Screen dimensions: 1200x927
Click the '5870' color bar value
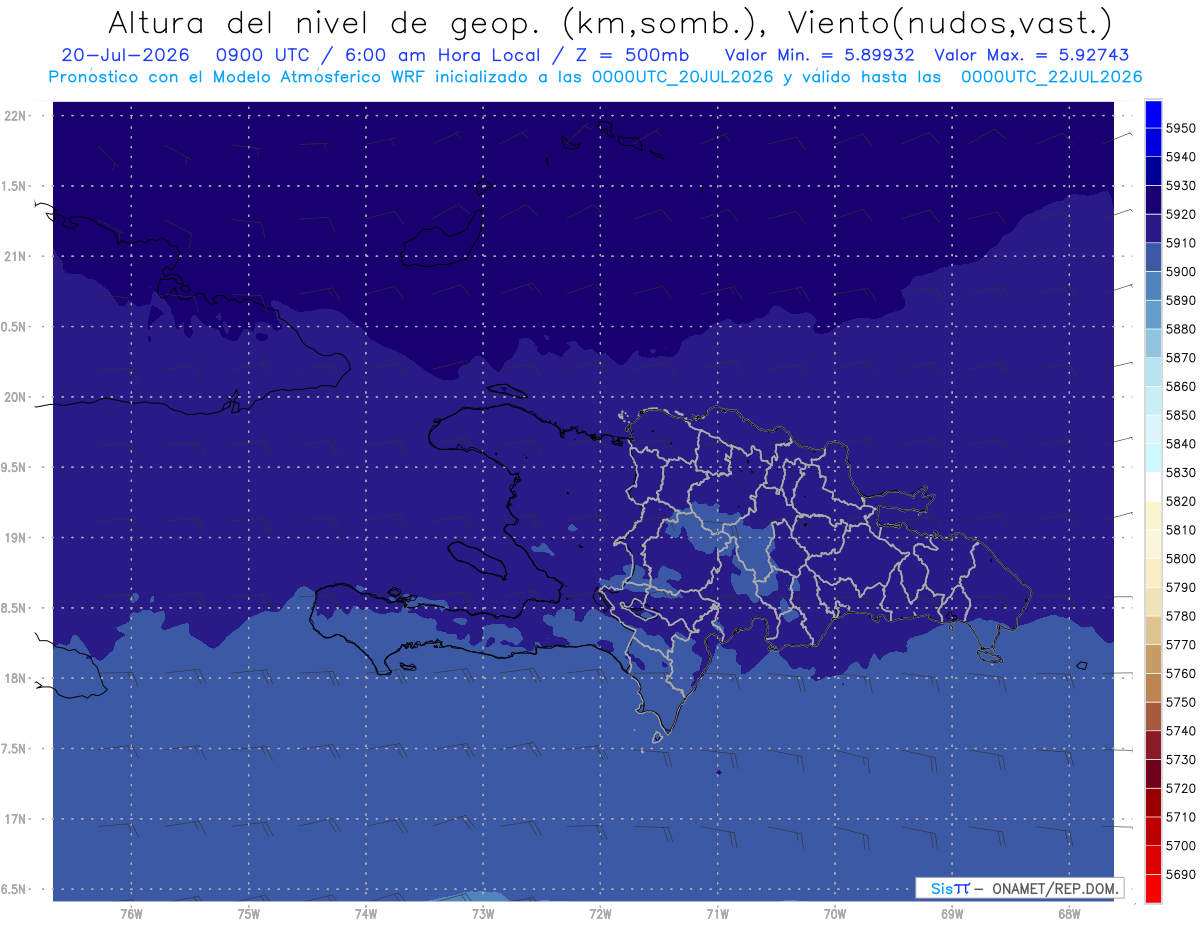coord(1181,357)
